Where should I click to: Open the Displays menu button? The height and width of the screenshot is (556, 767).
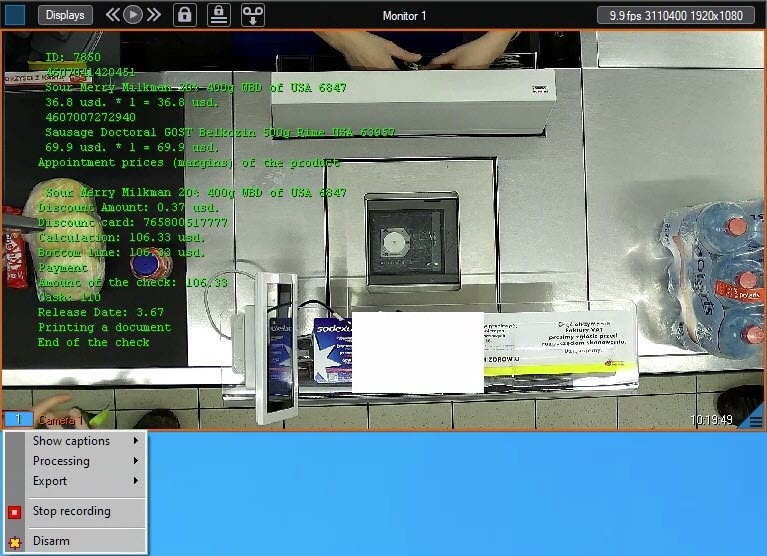[65, 15]
